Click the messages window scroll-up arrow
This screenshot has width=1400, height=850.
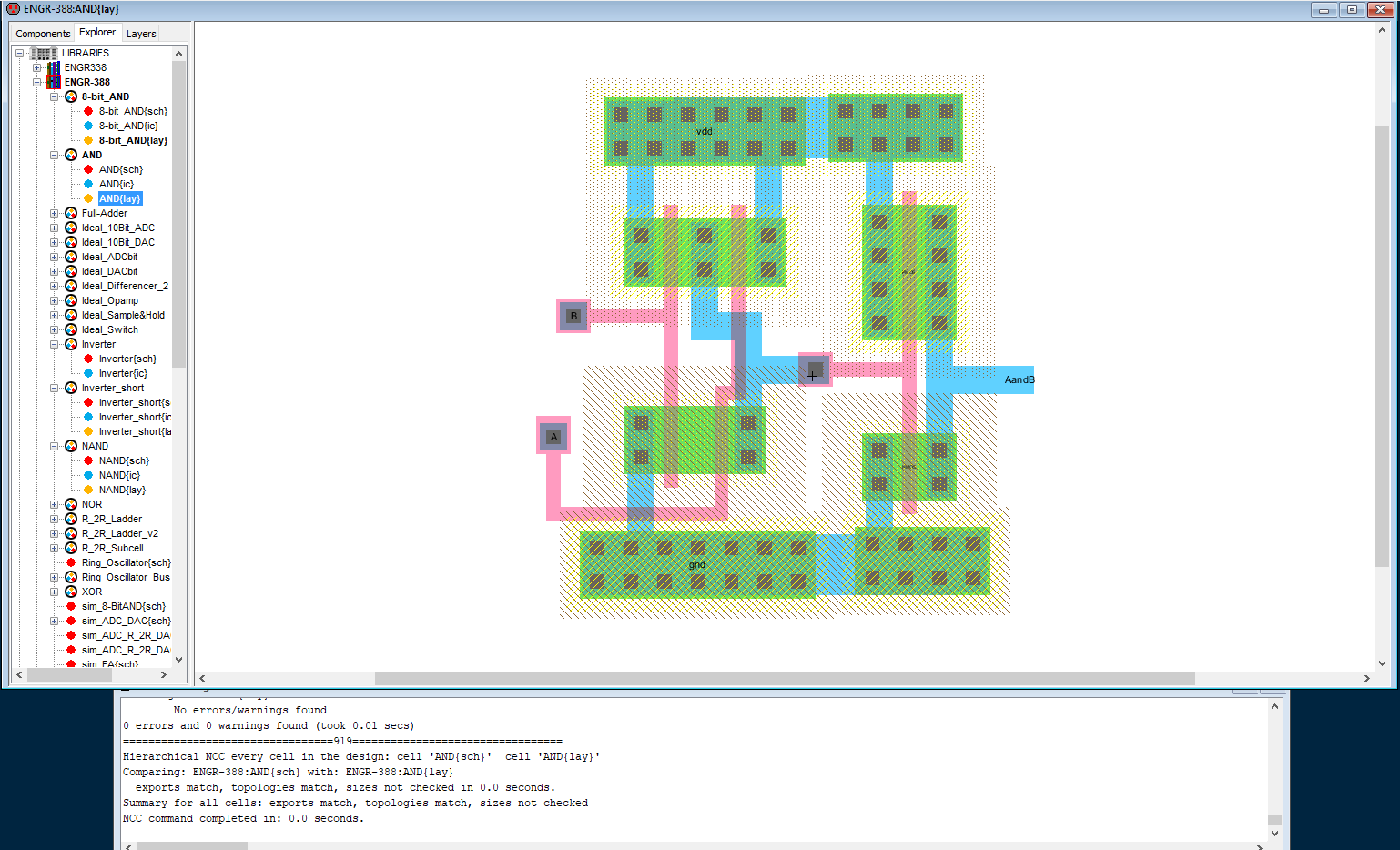click(x=1274, y=706)
